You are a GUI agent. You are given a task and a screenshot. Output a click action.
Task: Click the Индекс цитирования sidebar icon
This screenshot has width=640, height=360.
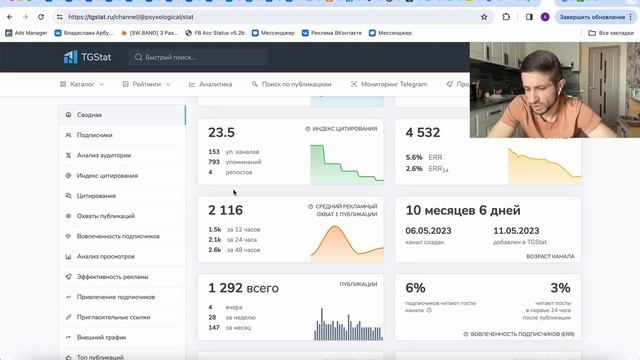pyautogui.click(x=68, y=176)
